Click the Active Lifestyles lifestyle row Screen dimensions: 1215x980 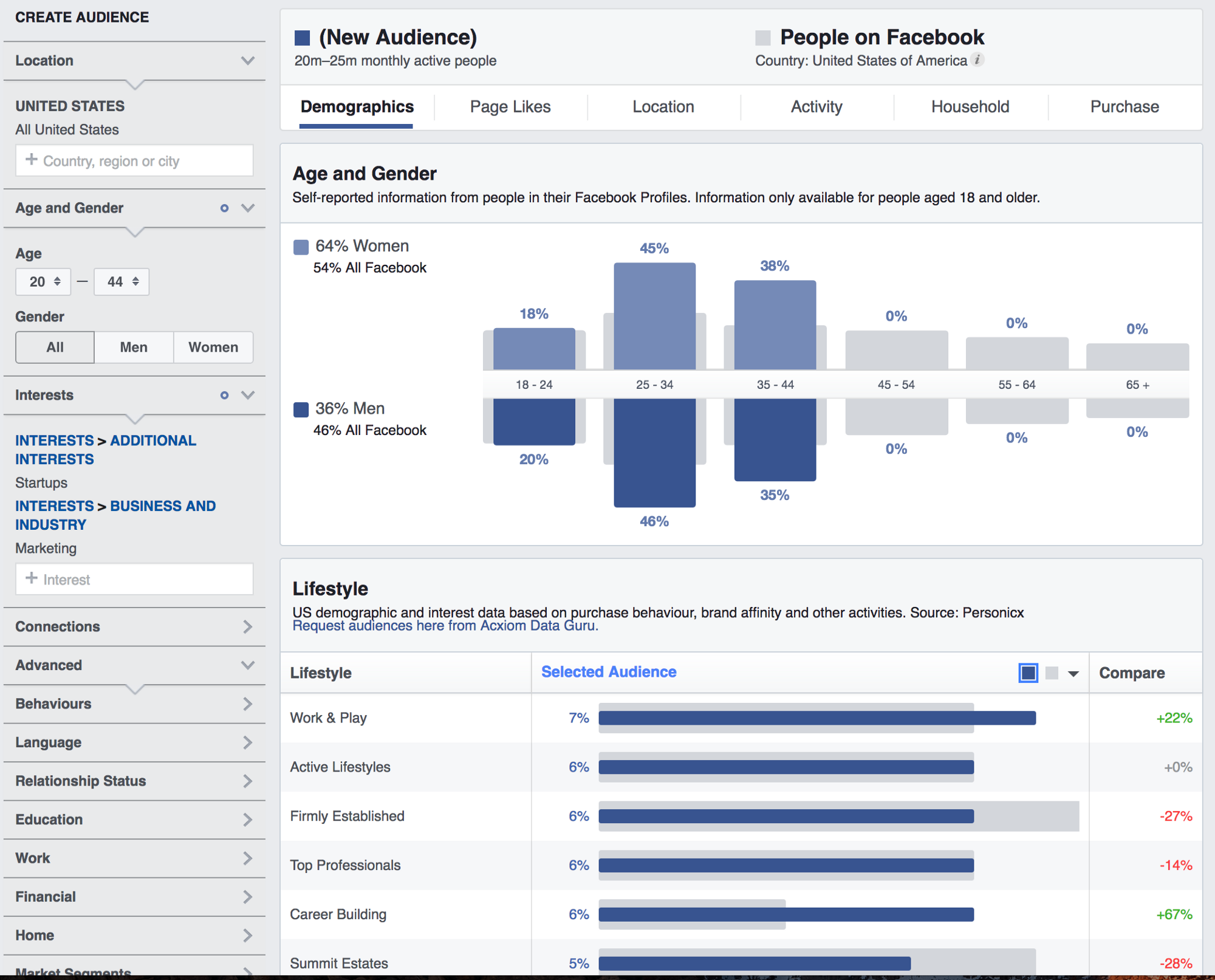(x=741, y=767)
